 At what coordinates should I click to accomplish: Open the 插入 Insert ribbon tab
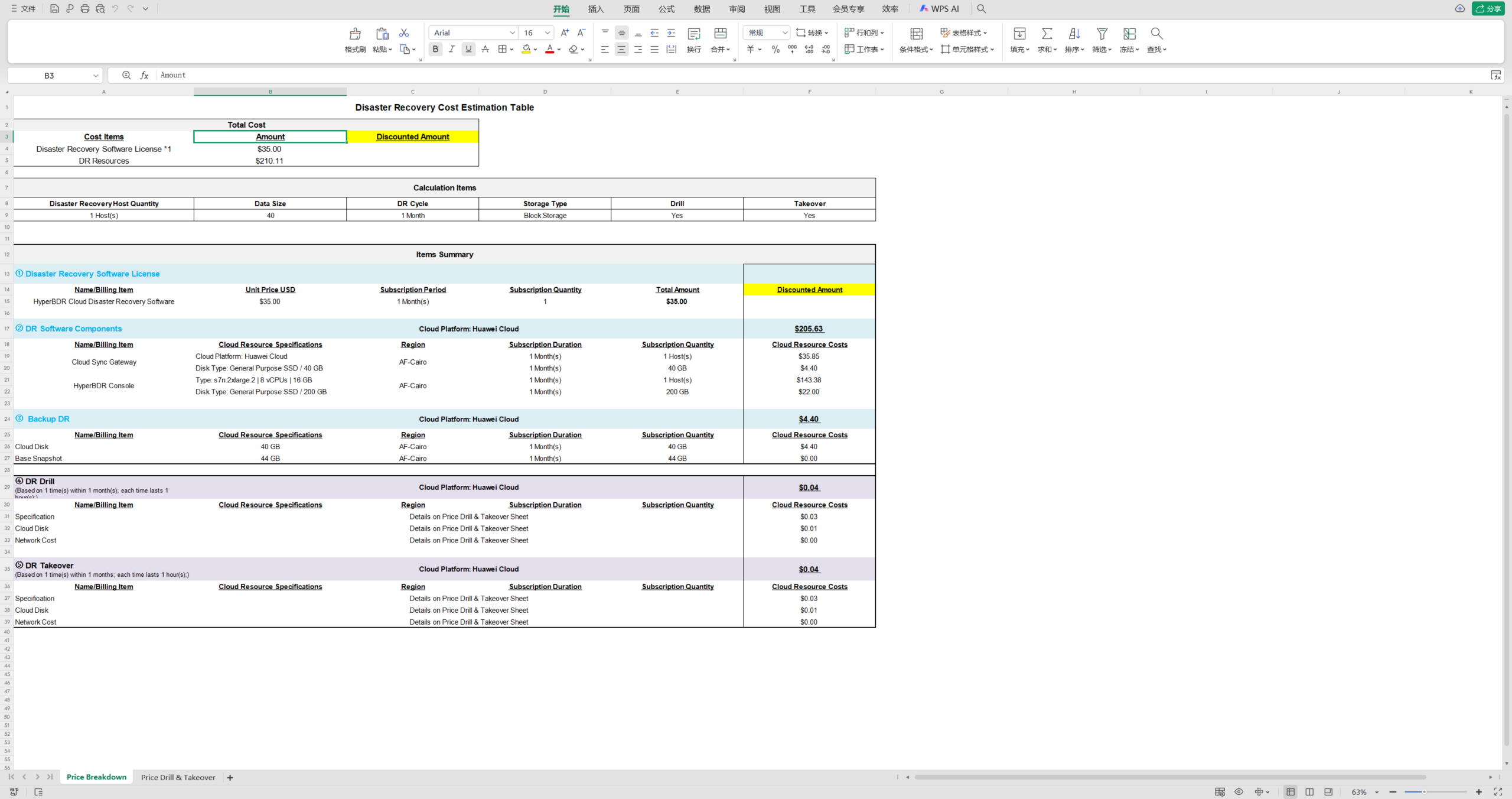(596, 9)
